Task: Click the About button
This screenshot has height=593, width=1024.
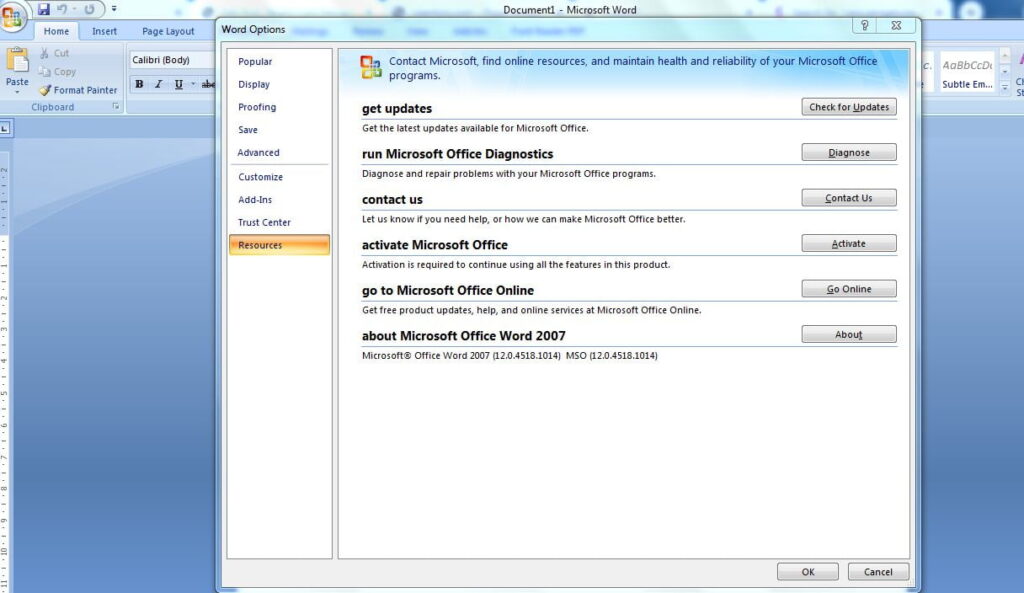Action: tap(849, 334)
